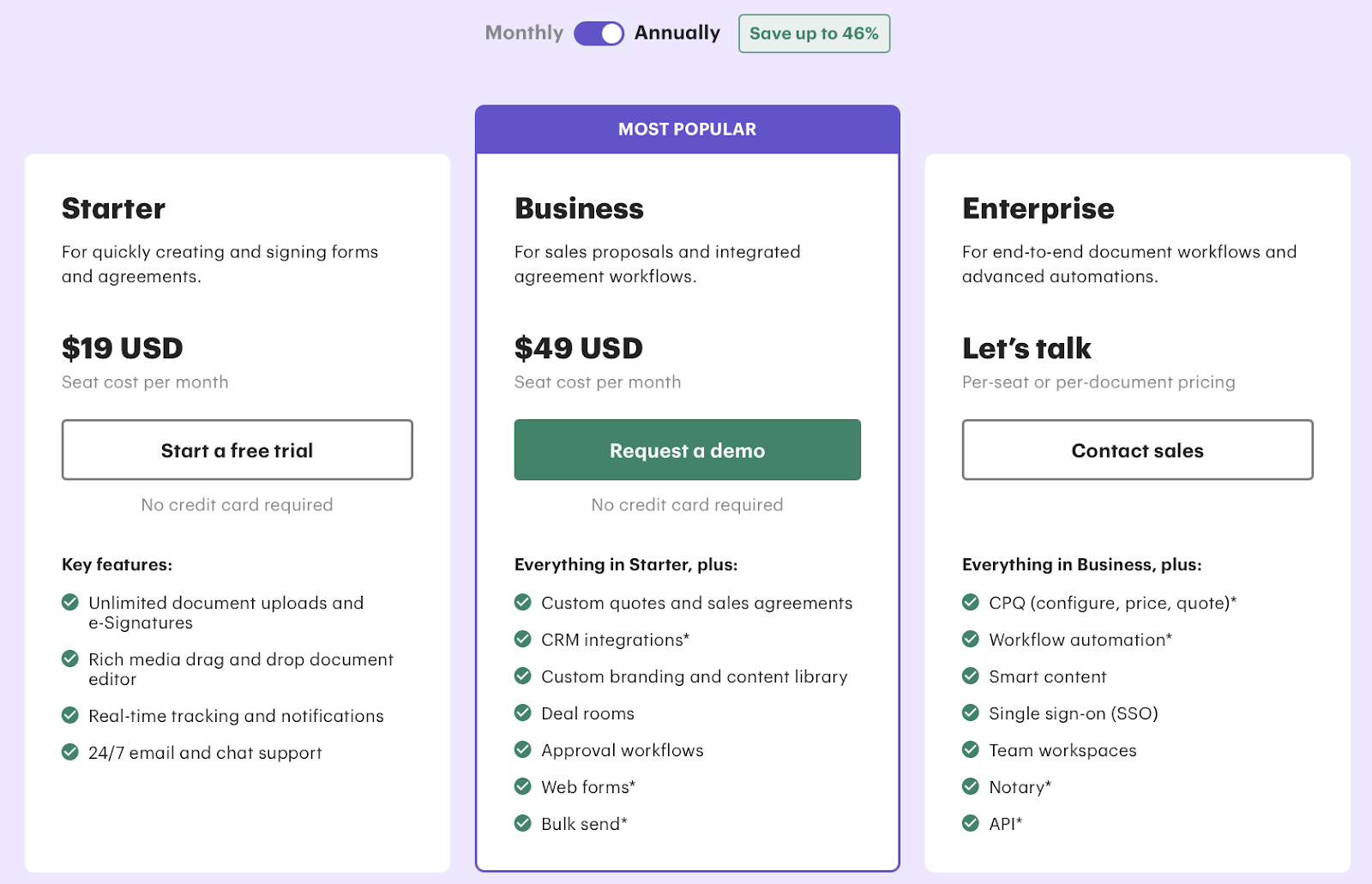Click the MOST POPULAR banner
The height and width of the screenshot is (884, 1372).
coord(687,129)
